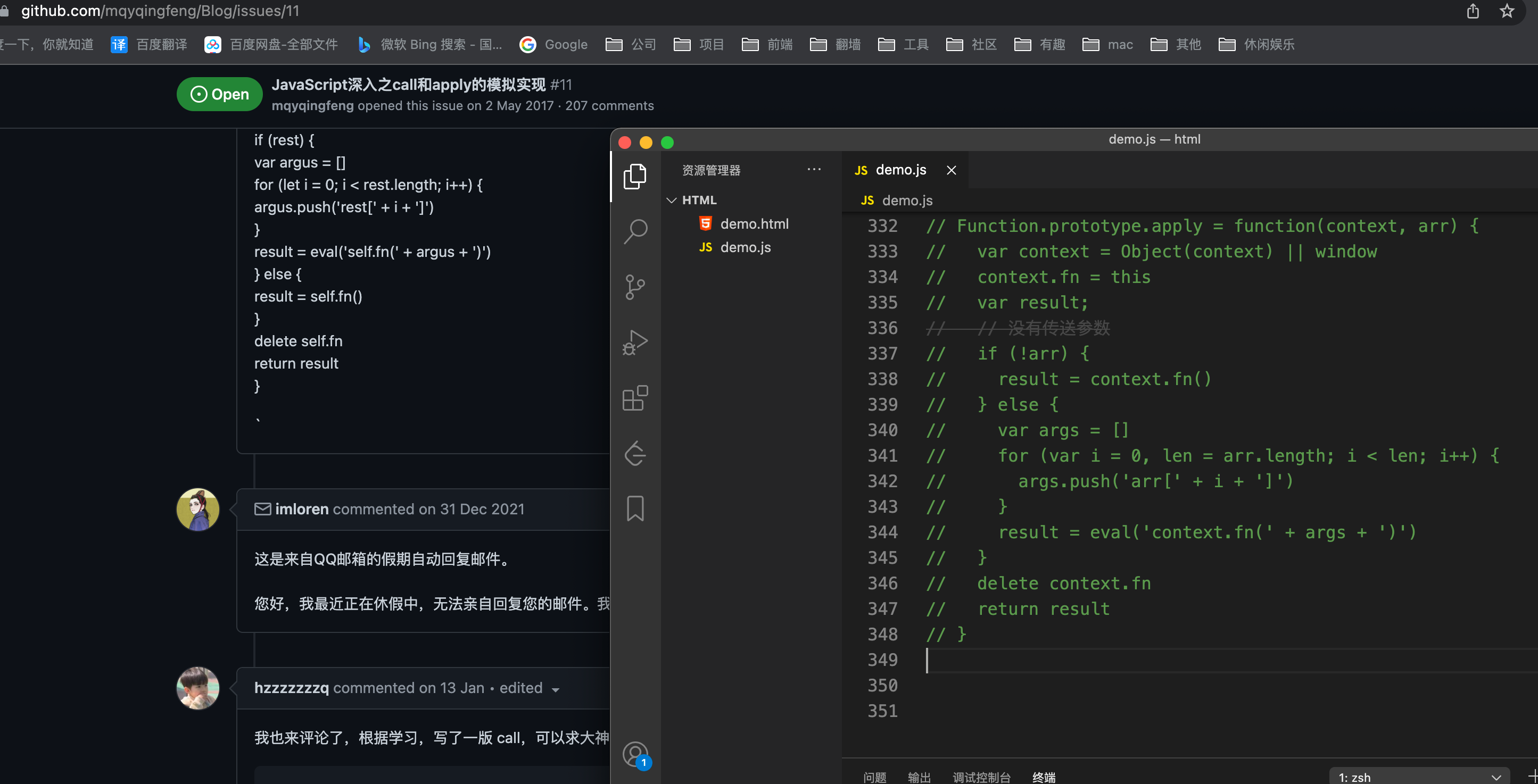Open the terminal selector 1: zsh dropdown

[x=1419, y=777]
